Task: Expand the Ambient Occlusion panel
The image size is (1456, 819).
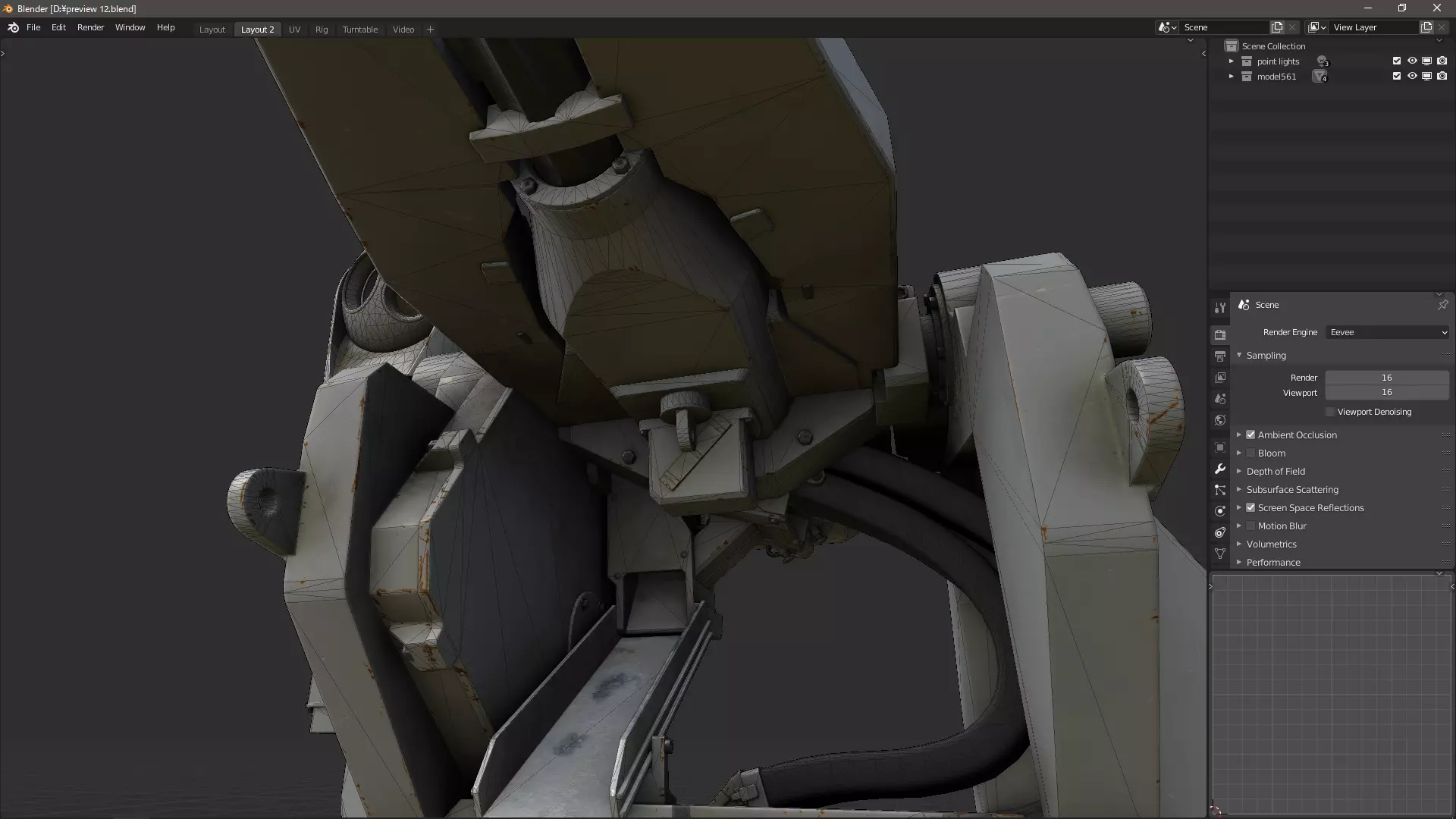Action: point(1239,435)
